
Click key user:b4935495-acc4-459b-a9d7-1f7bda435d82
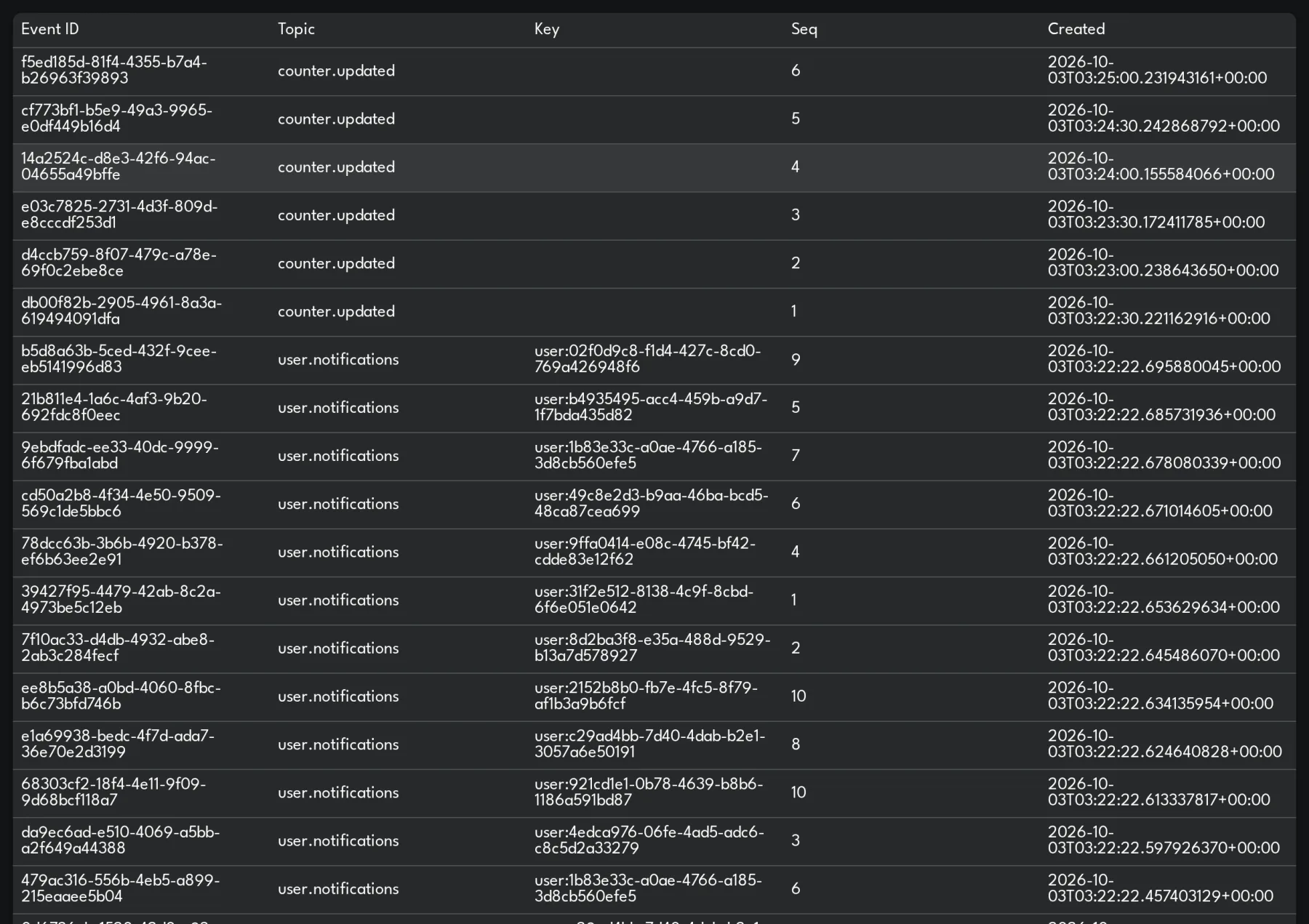coord(651,407)
